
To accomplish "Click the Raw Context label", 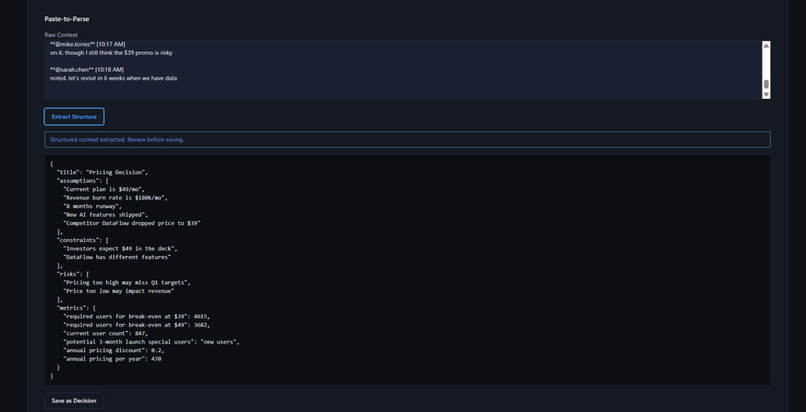I will click(x=61, y=35).
